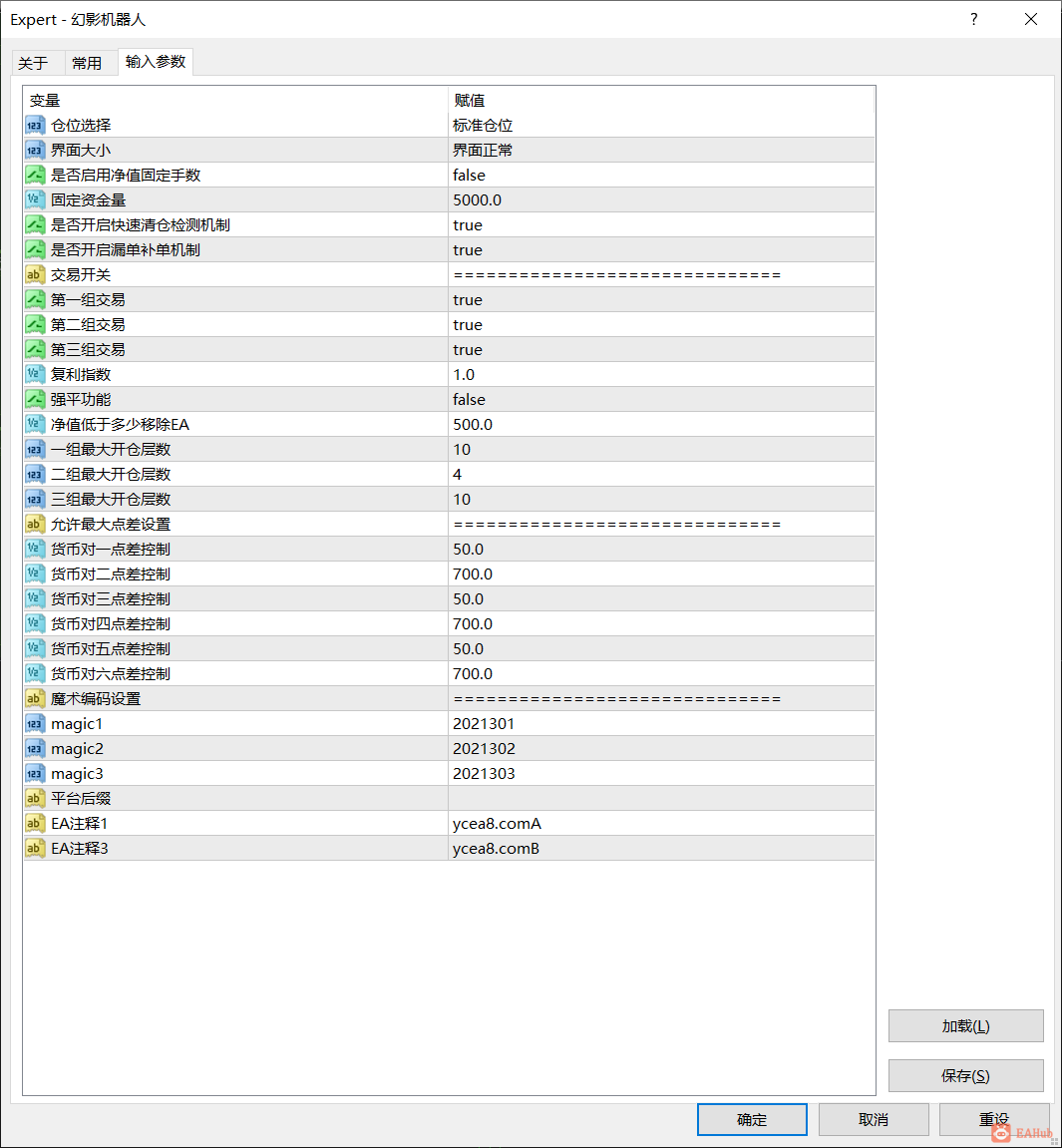
Task: Click the boolean icon beside 是否开启漏单补单机制
Action: pos(35,249)
